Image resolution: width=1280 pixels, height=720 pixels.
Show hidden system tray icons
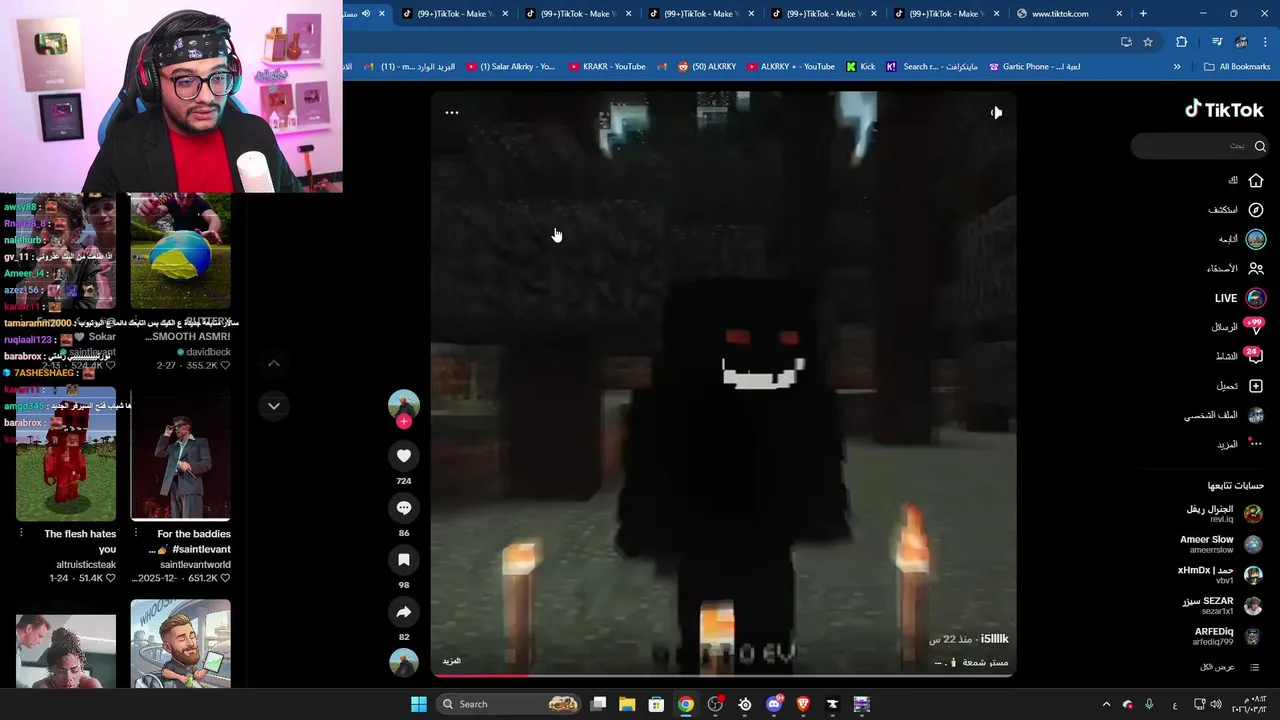[1106, 704]
